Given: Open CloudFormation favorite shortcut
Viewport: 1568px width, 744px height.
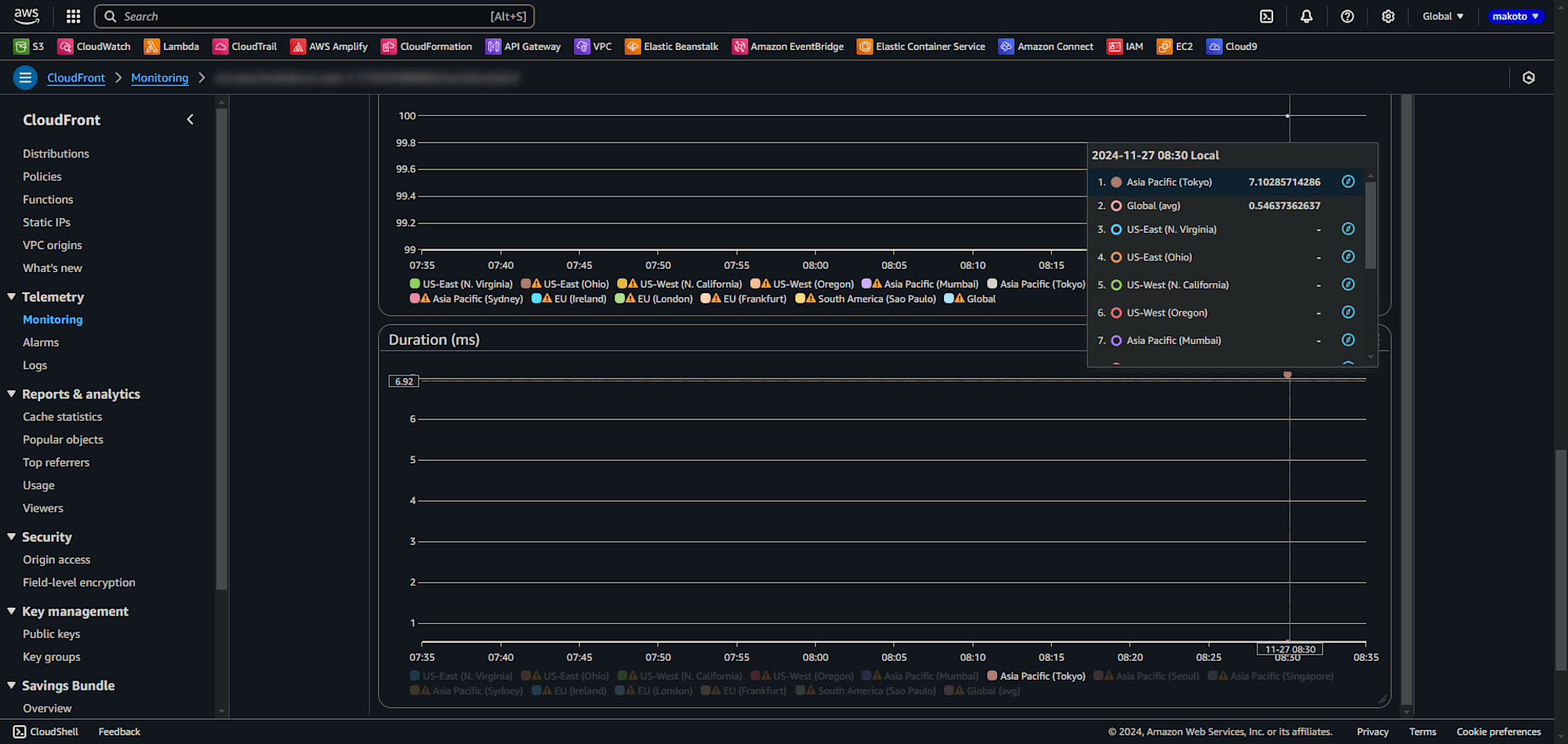Looking at the screenshot, I should click(x=426, y=46).
